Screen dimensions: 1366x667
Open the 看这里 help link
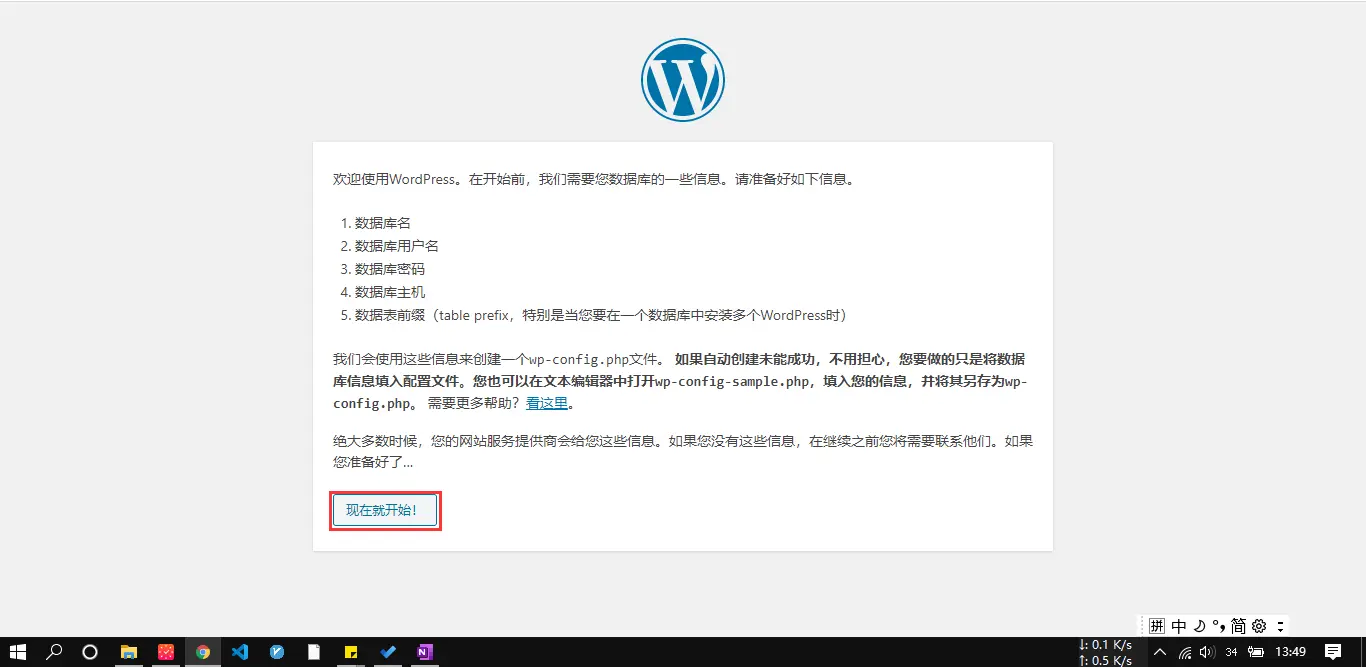point(546,402)
